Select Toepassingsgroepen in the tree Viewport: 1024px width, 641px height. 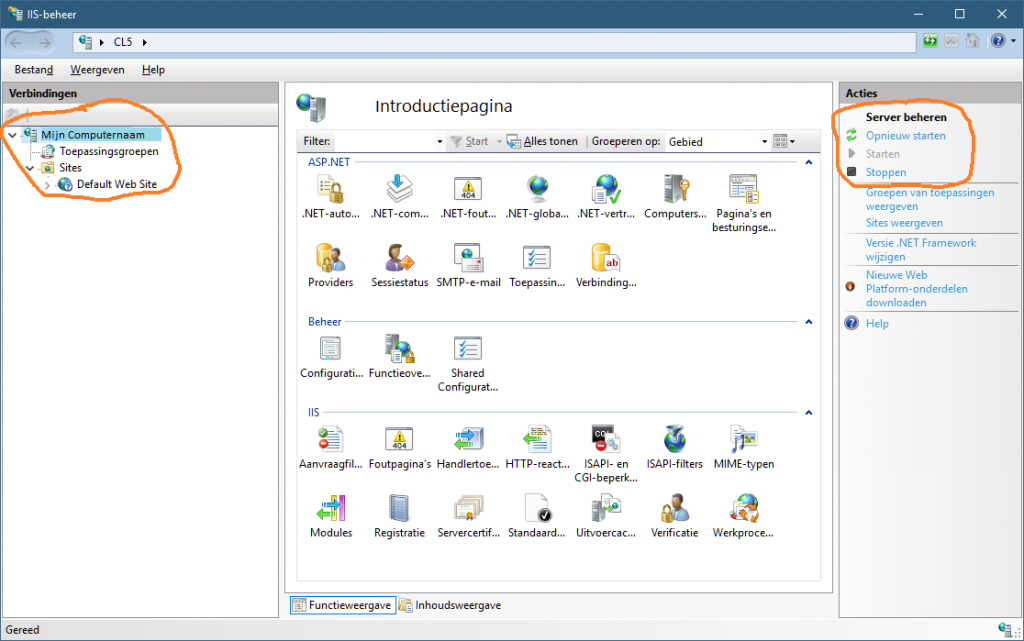(x=108, y=151)
